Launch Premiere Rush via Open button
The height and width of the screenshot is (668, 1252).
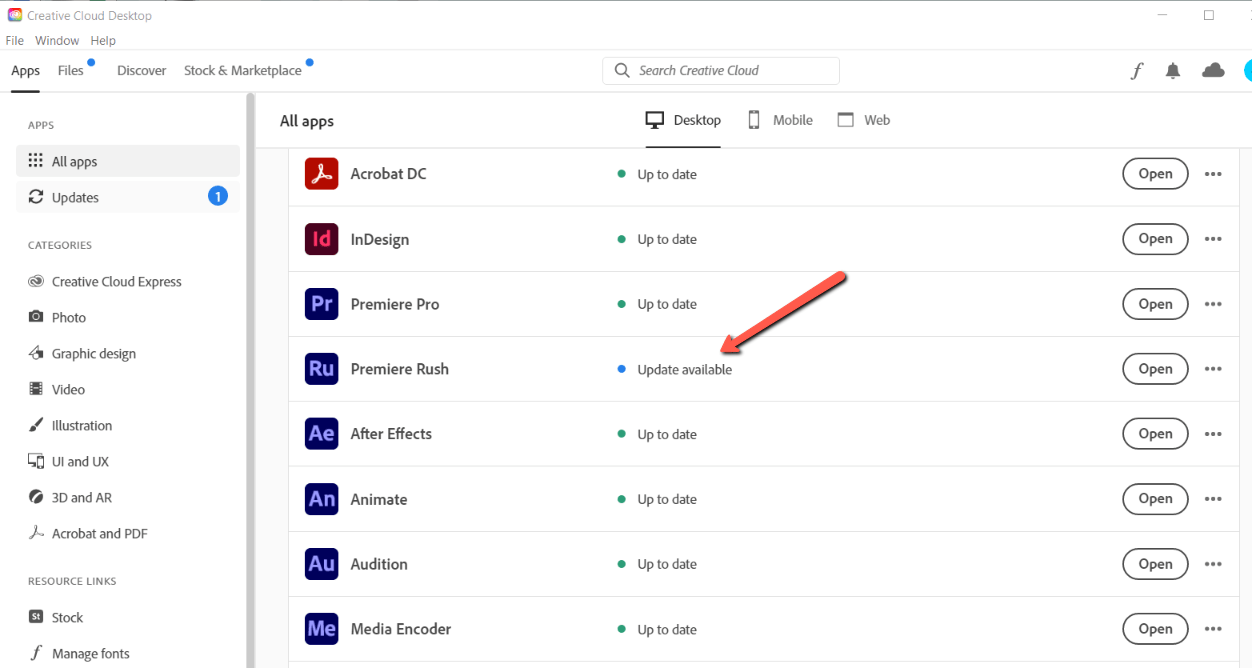[1155, 369]
